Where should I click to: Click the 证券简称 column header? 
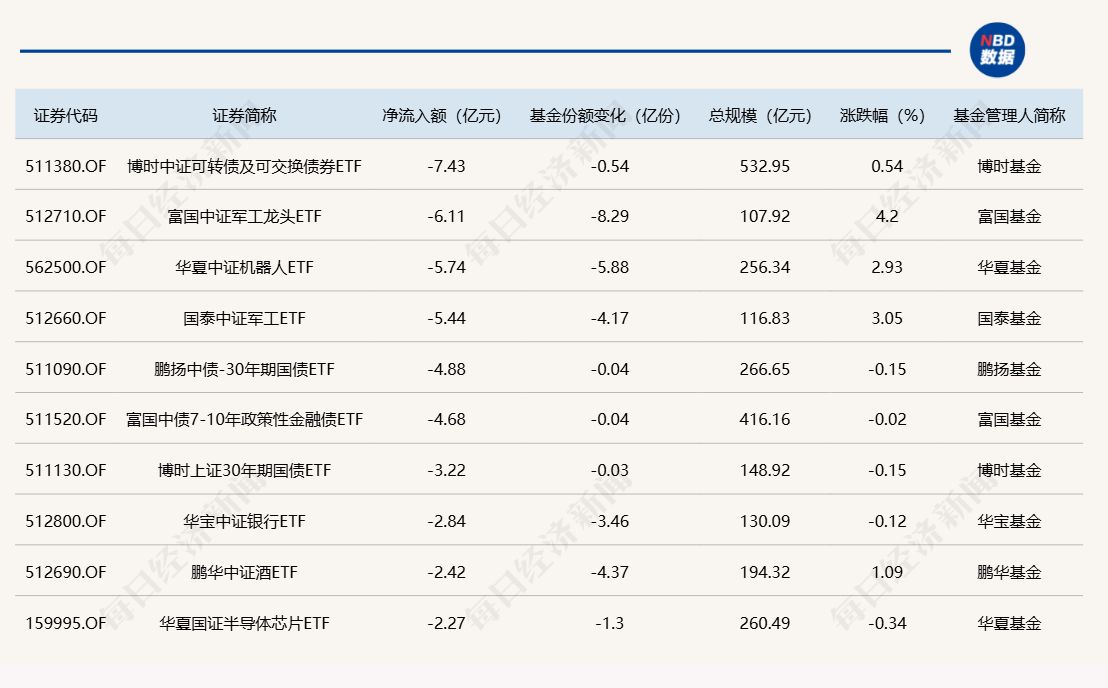244,115
